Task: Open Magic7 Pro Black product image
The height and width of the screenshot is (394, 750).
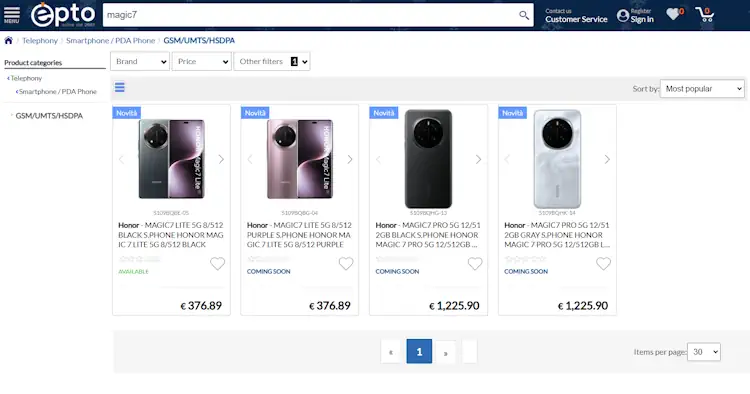Action: [x=428, y=159]
